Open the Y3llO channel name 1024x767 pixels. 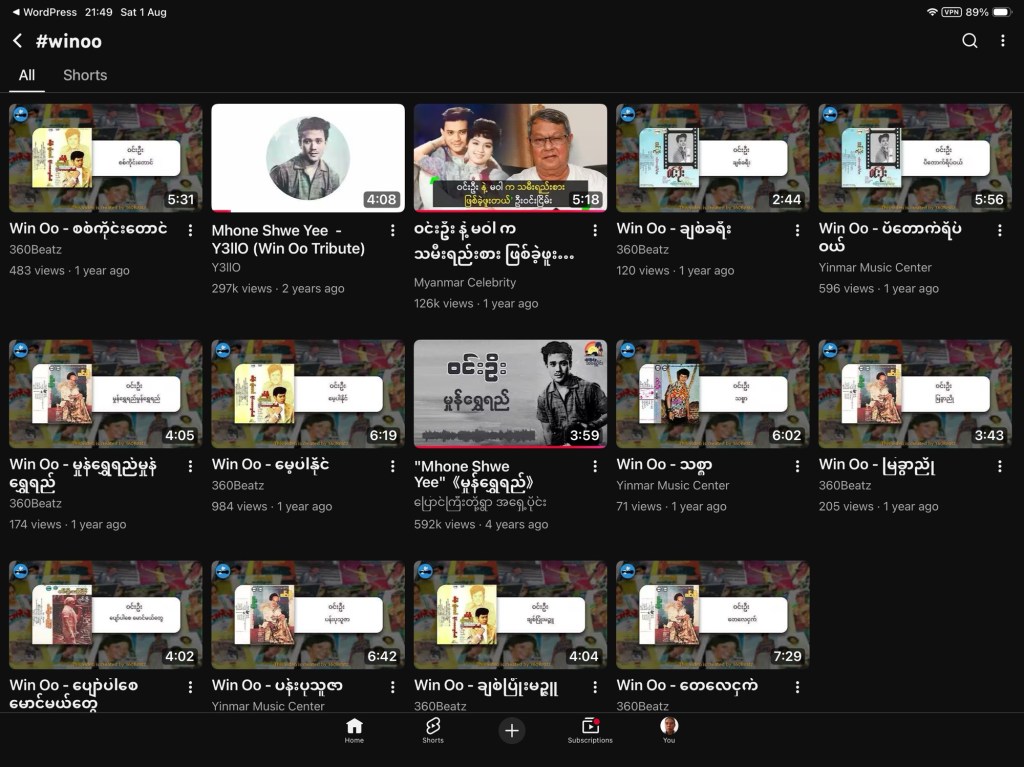(x=226, y=267)
